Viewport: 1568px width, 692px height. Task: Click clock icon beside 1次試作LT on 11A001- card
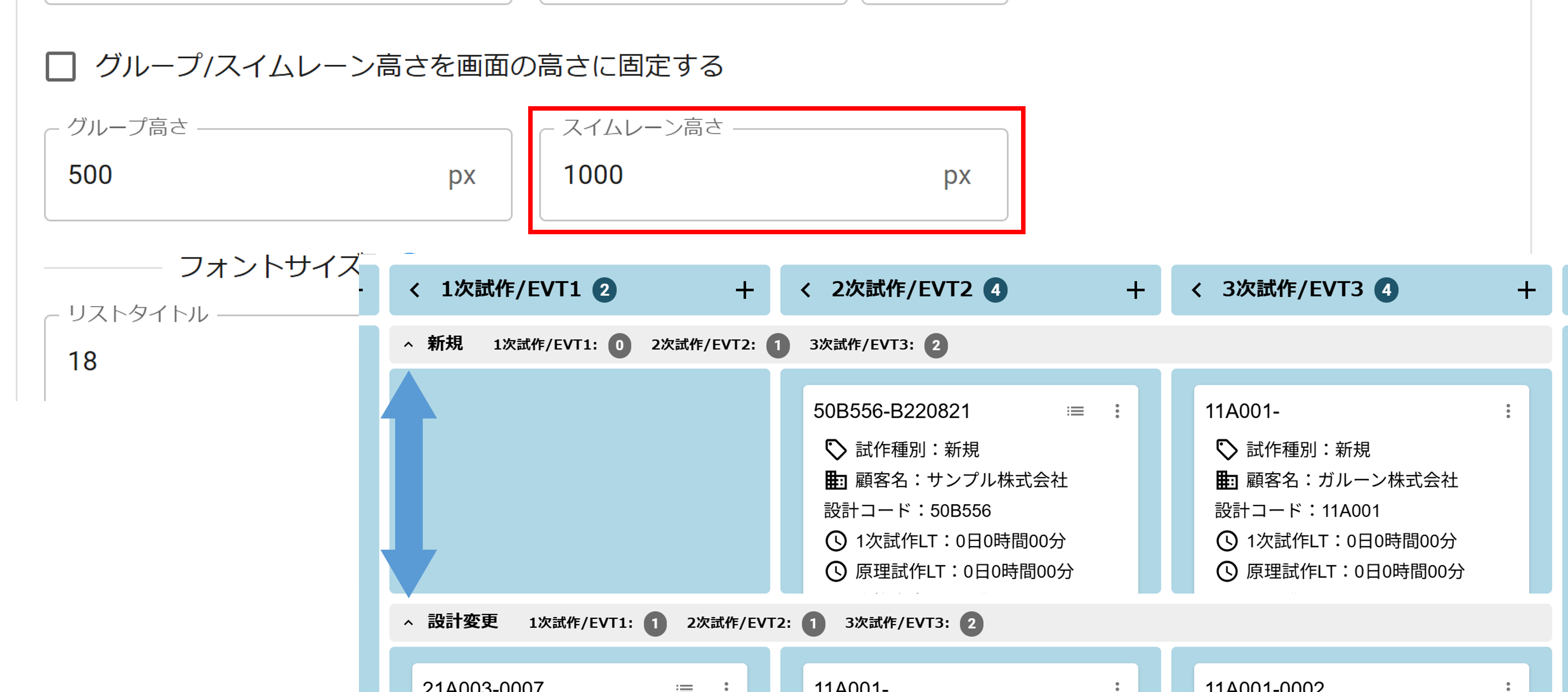point(1226,541)
